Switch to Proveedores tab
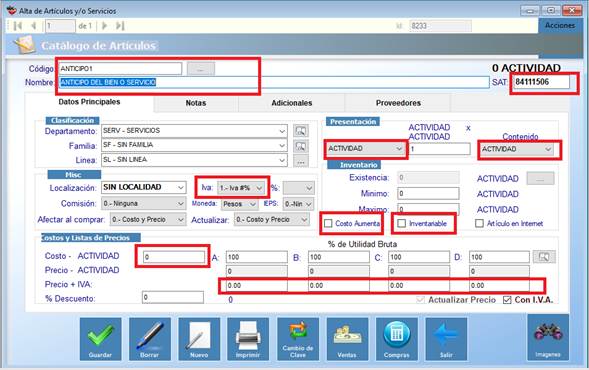The width and height of the screenshot is (589, 370). [398, 103]
